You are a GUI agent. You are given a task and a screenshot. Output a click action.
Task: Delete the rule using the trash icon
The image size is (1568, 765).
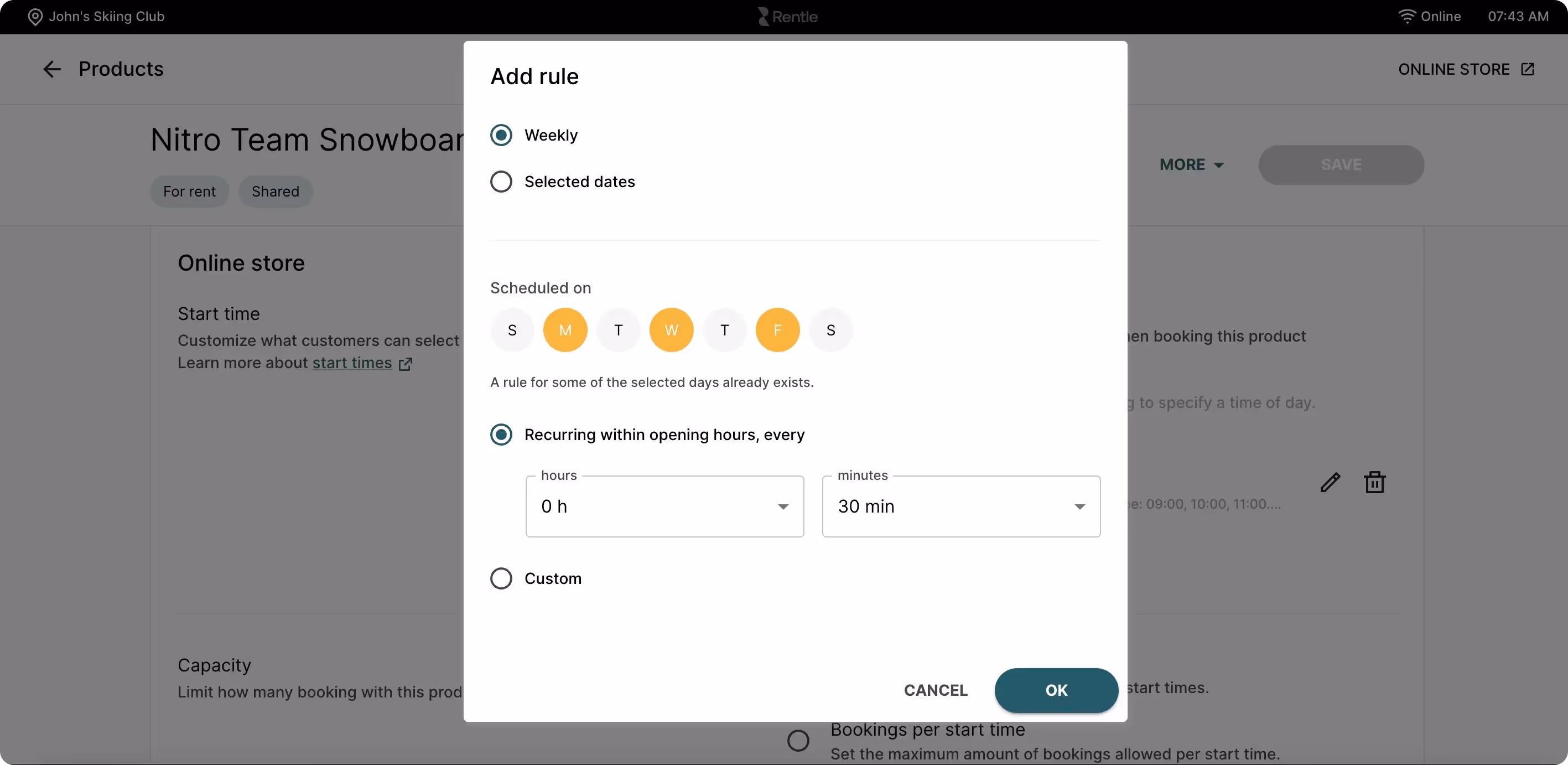(1374, 481)
